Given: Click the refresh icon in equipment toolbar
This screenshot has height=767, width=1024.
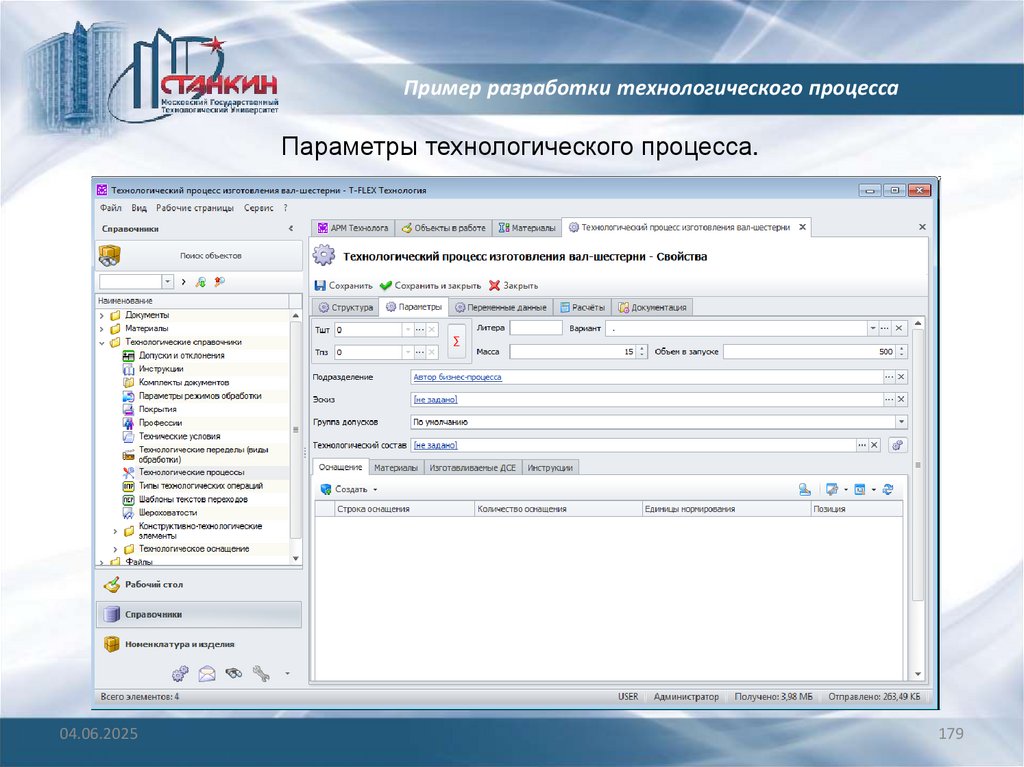Looking at the screenshot, I should point(888,489).
